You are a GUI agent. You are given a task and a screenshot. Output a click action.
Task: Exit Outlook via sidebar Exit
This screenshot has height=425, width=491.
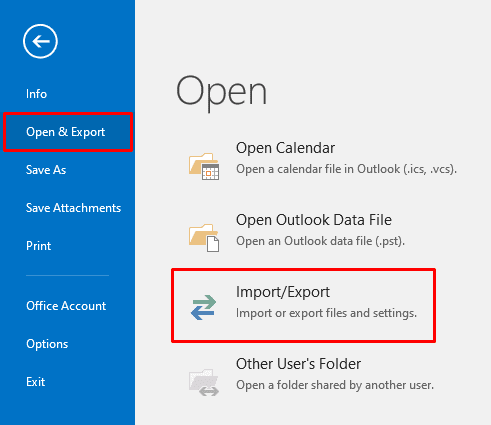click(x=35, y=382)
